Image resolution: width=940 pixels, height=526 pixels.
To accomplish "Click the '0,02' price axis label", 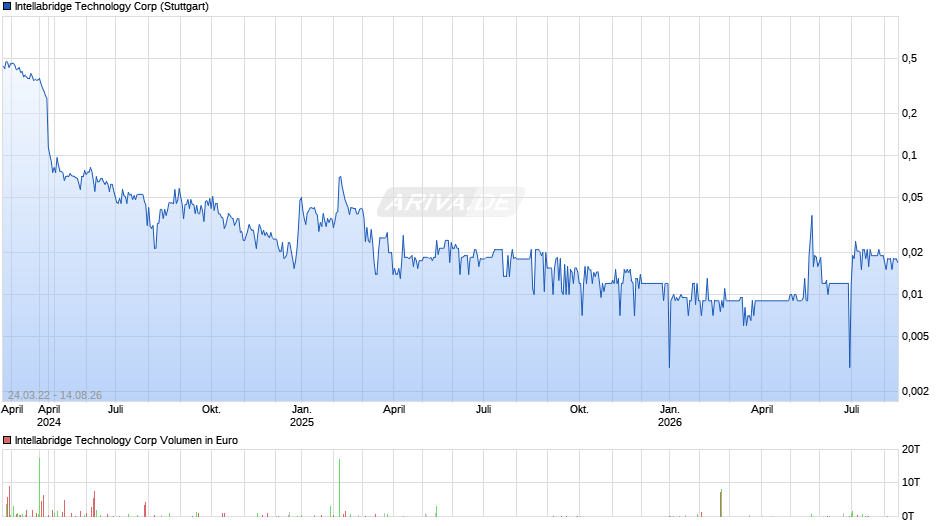I will (912, 252).
